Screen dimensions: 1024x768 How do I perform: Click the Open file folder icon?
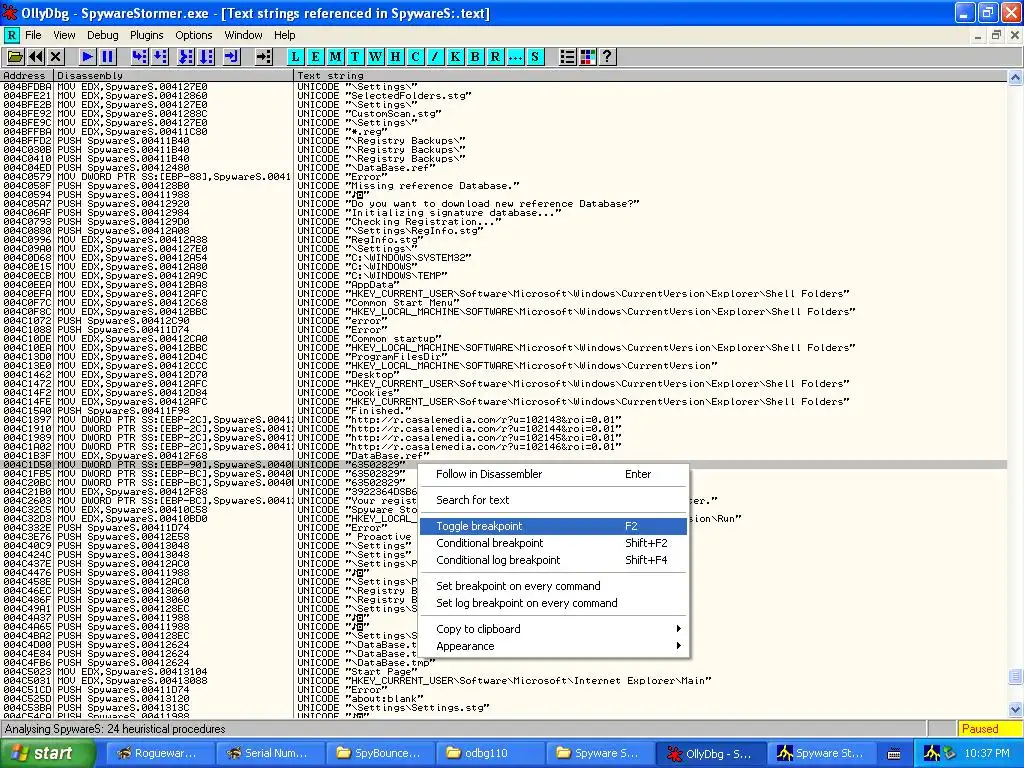15,57
